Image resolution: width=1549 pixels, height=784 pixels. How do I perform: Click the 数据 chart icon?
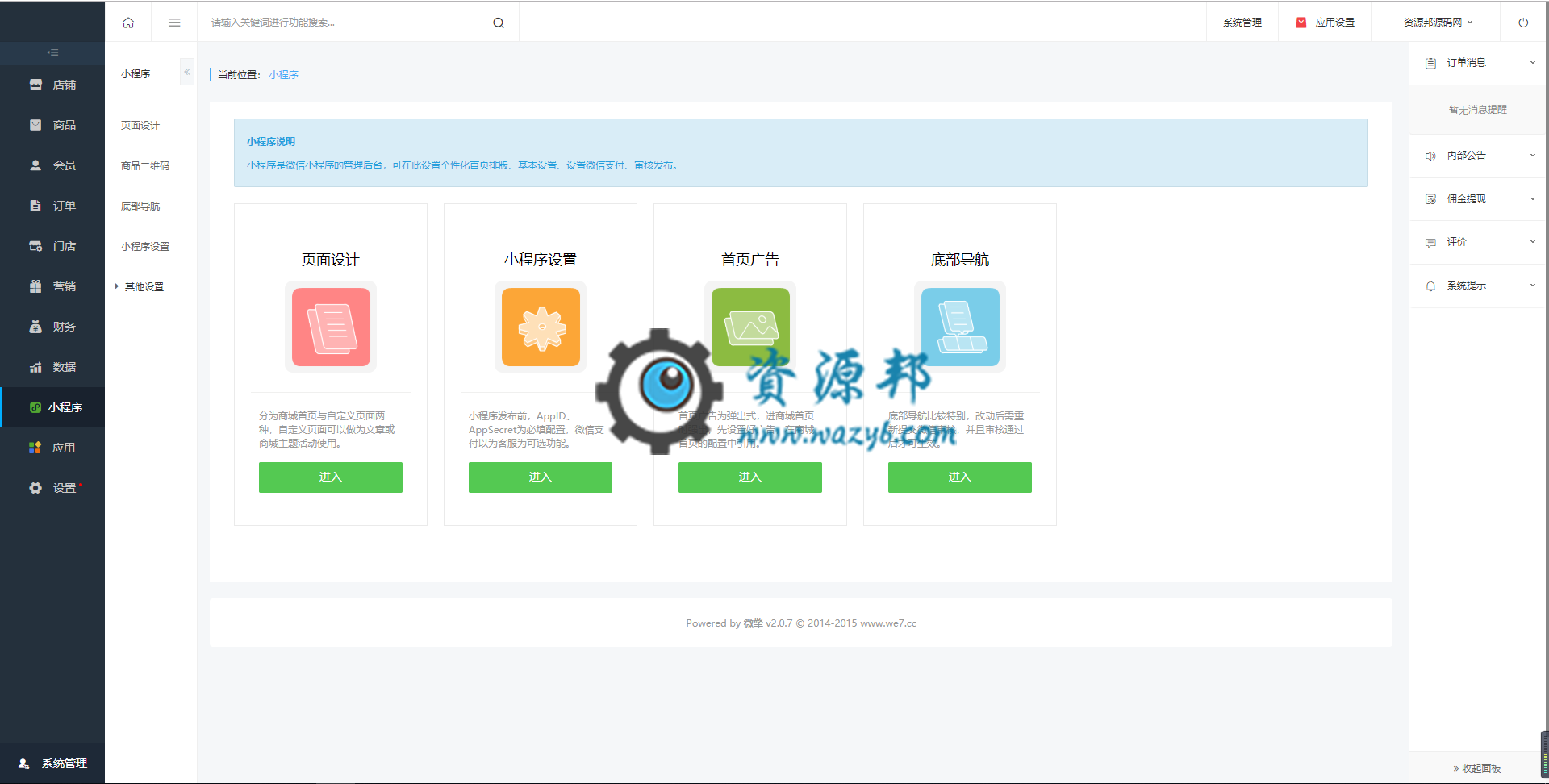35,367
